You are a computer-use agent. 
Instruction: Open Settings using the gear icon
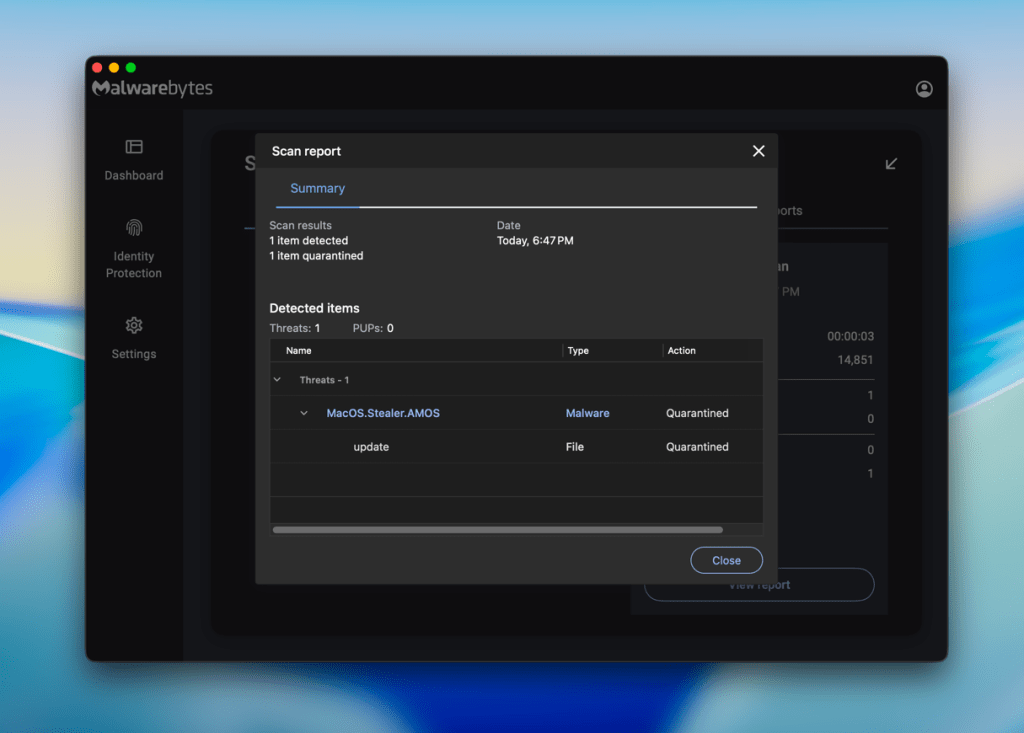(x=133, y=326)
